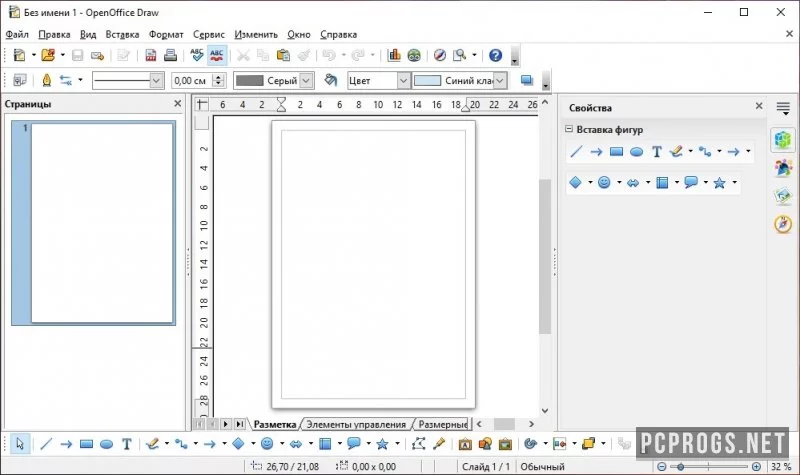Expand the Curve tool options arrow in Properties

(690, 152)
